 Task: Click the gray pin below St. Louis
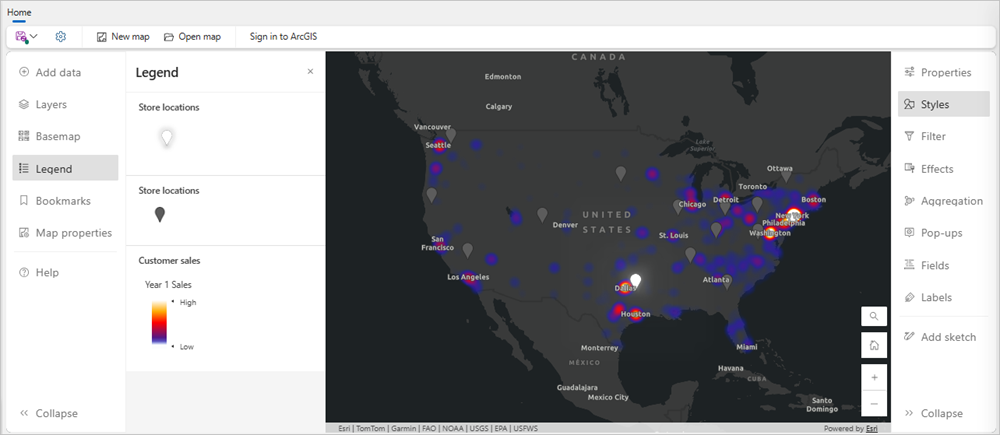coord(690,254)
